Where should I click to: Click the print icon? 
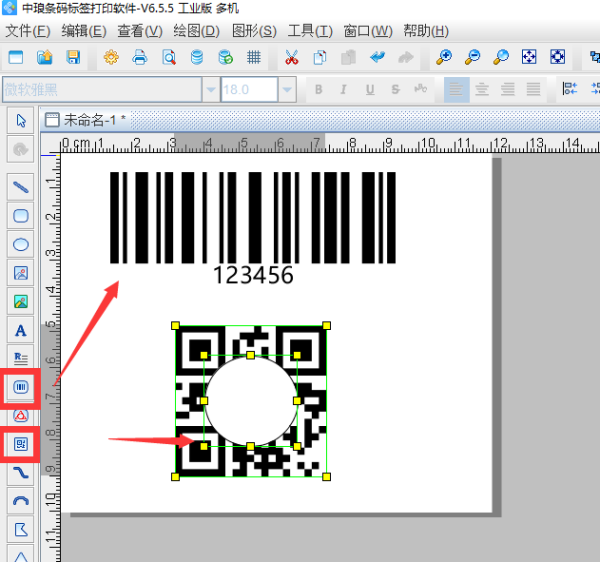140,57
